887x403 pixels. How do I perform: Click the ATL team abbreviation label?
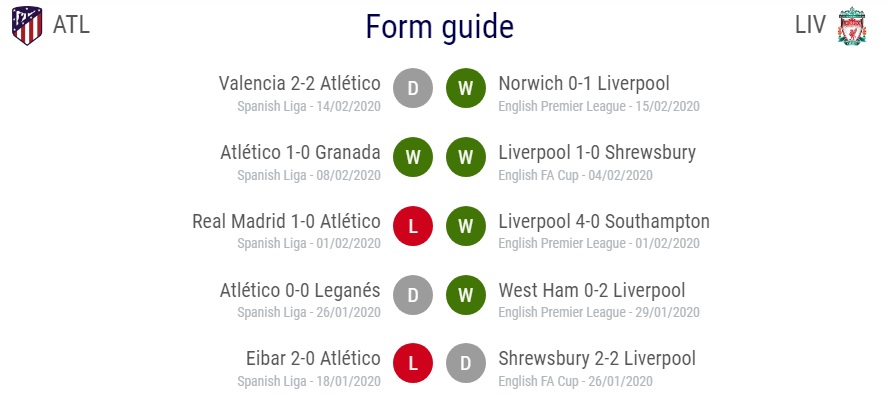[x=71, y=25]
